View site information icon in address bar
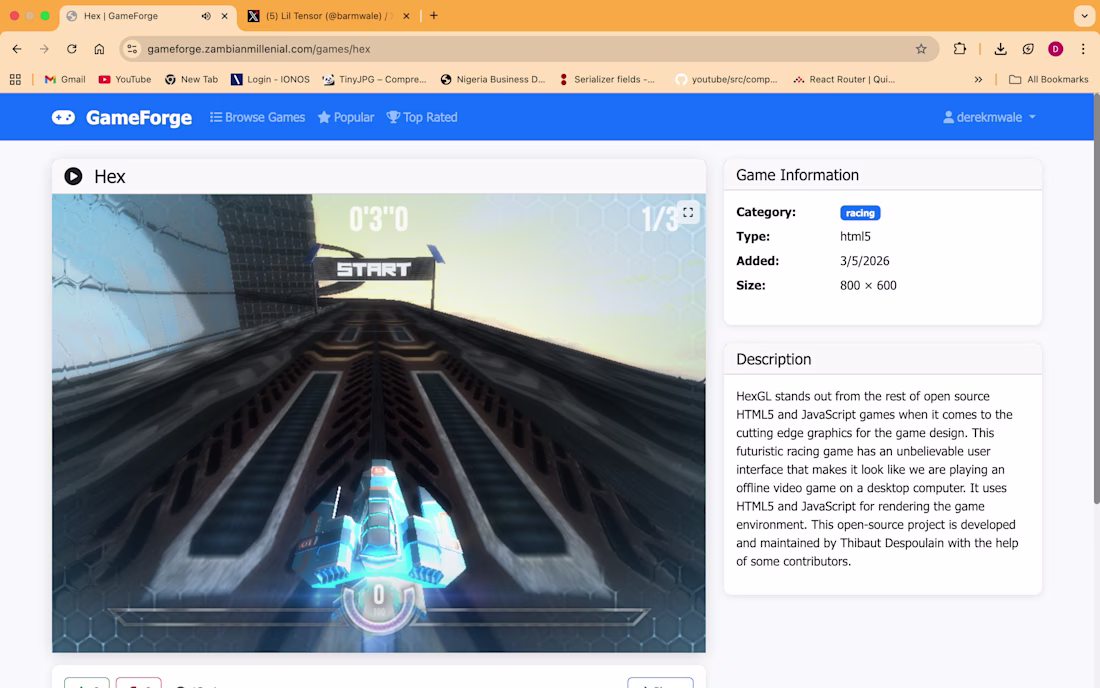The height and width of the screenshot is (688, 1100). coord(132,49)
